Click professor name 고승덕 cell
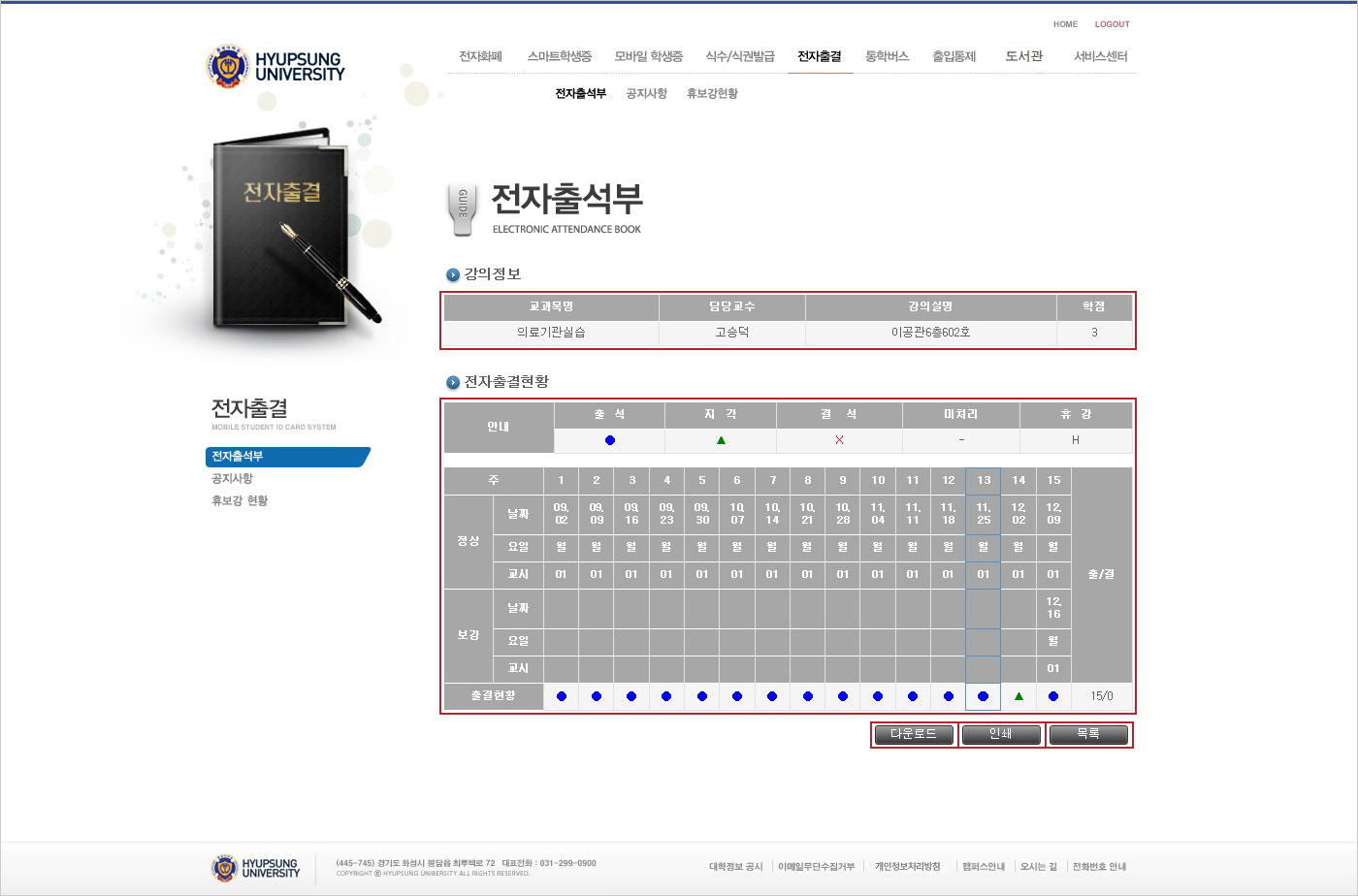The height and width of the screenshot is (896, 1358). [x=732, y=333]
